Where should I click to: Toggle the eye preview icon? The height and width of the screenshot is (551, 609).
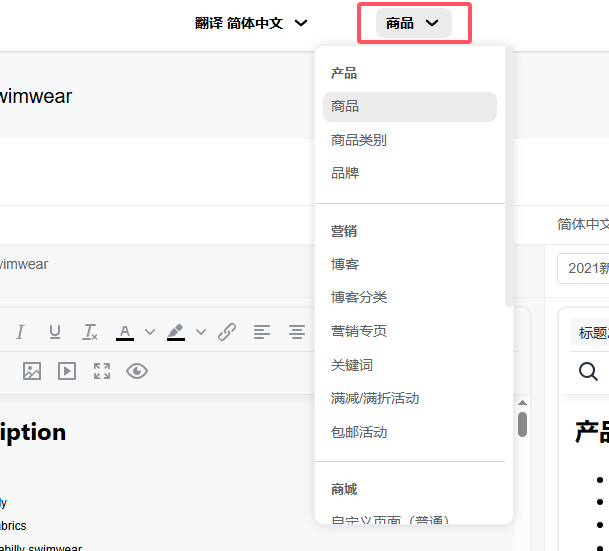(137, 371)
